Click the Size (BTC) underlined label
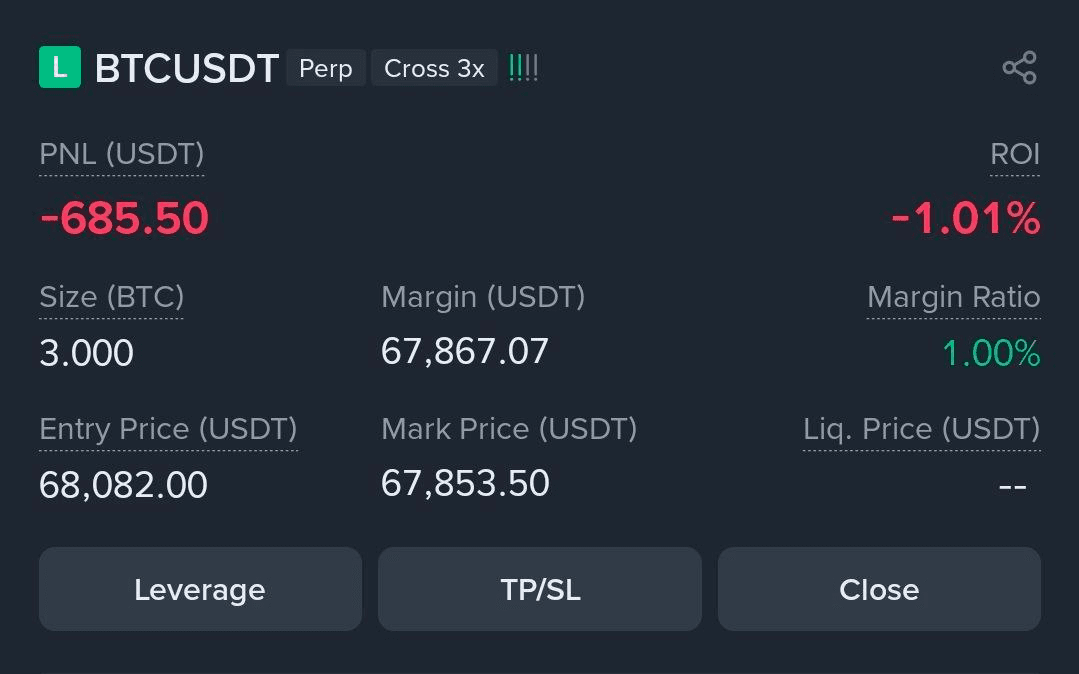 [x=111, y=297]
